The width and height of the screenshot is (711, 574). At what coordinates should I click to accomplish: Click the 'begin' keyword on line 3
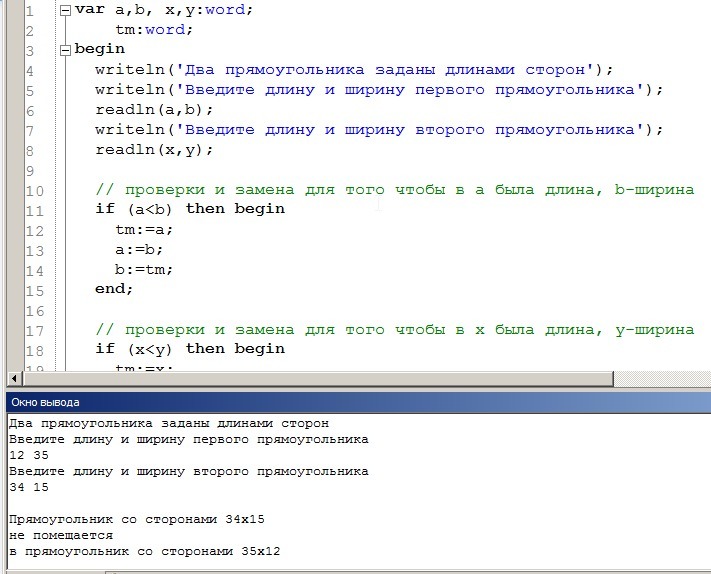(99, 49)
